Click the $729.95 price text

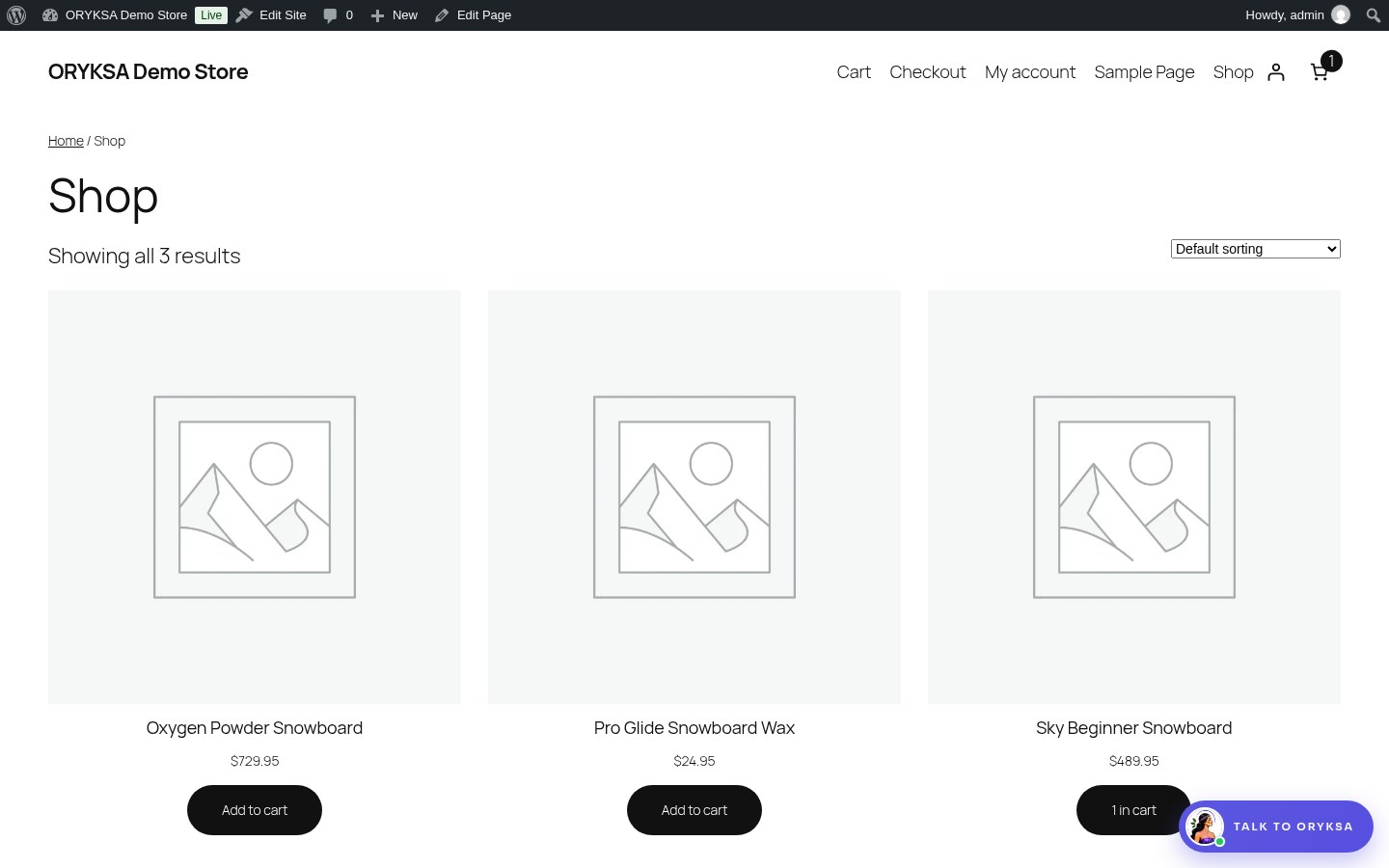(x=255, y=761)
